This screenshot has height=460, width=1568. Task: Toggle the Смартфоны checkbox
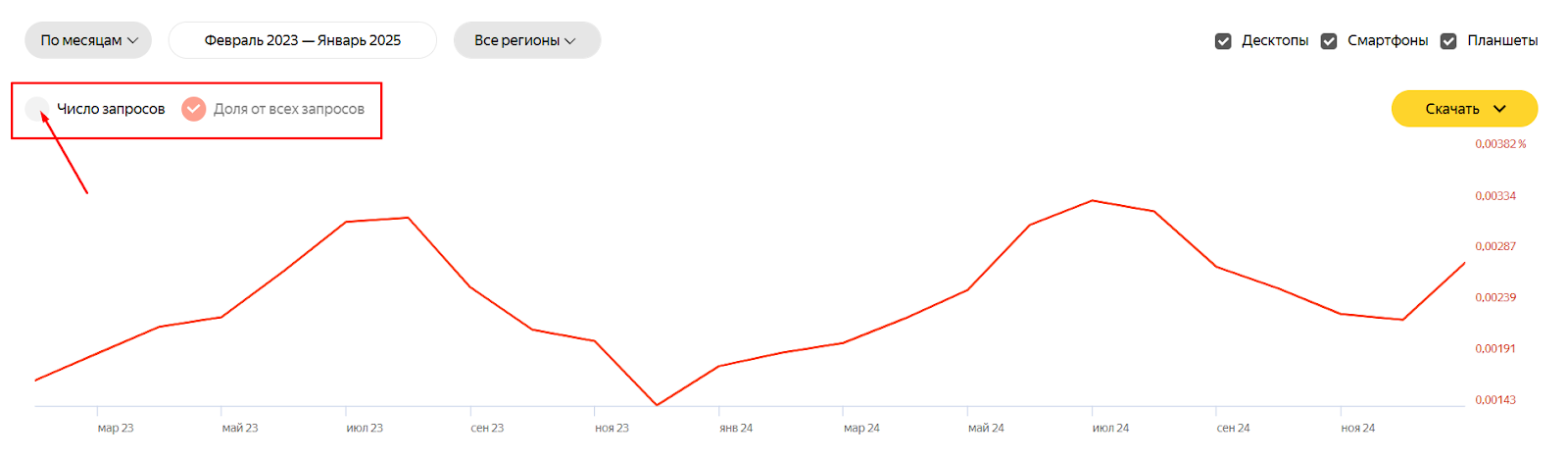(x=1329, y=41)
